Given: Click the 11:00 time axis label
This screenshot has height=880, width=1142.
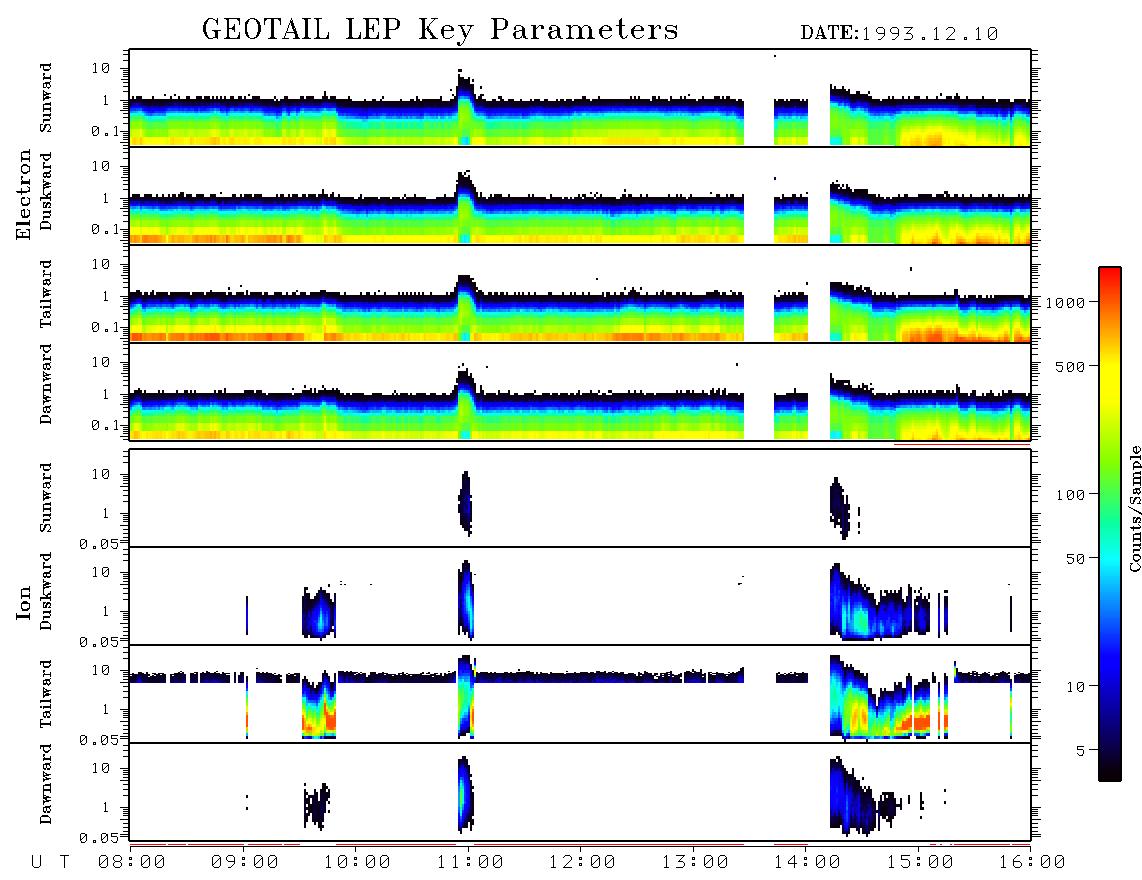Looking at the screenshot, I should [470, 863].
